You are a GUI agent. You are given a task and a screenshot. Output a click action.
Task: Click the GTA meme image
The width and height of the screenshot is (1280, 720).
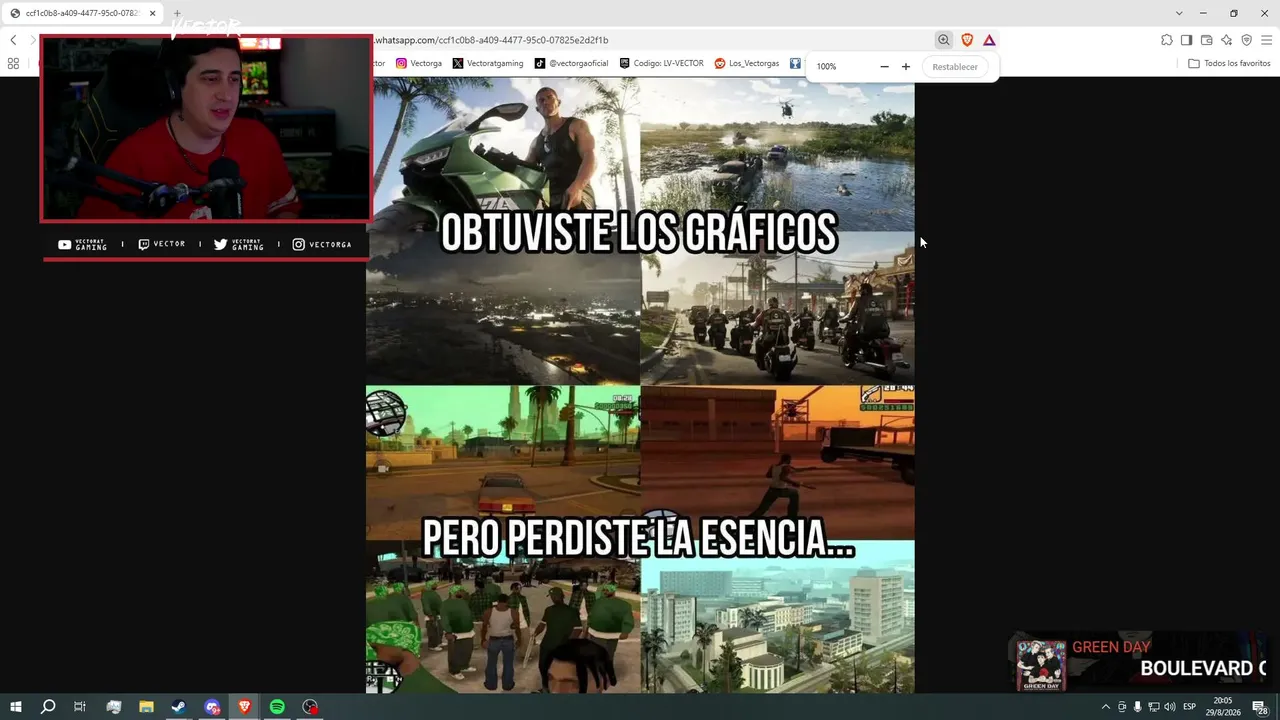pos(640,385)
